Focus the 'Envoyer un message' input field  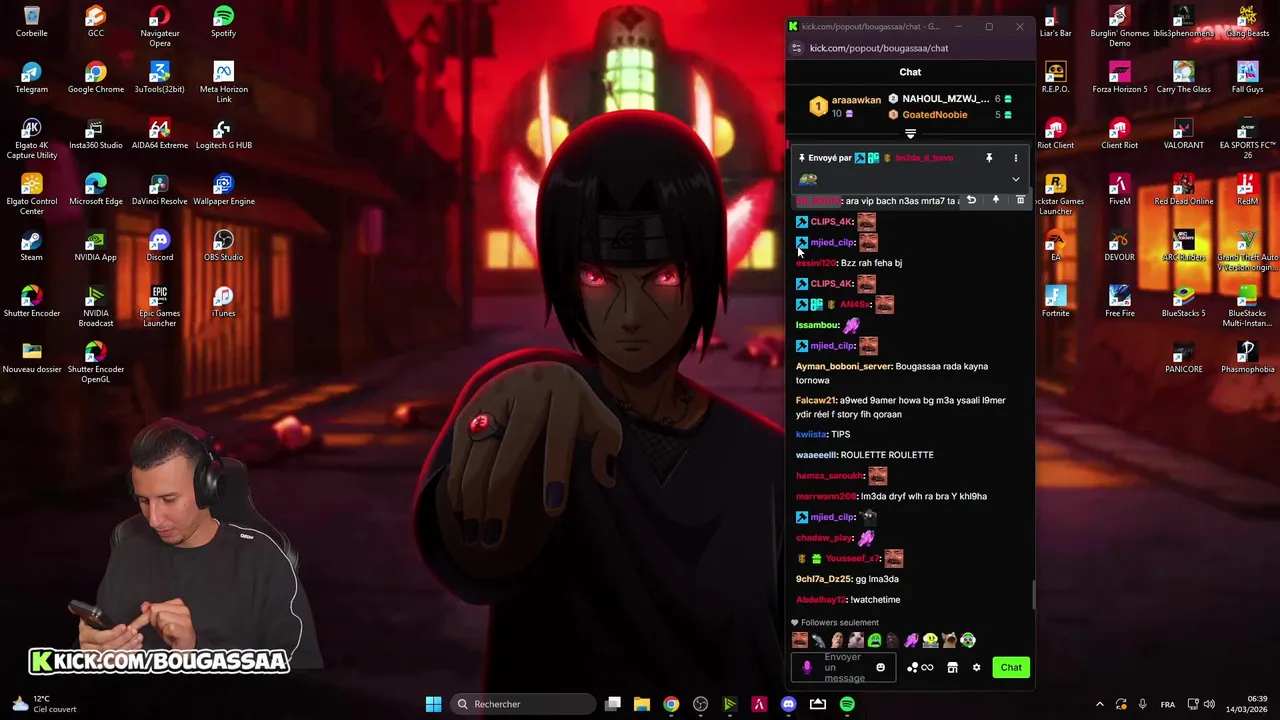(845, 667)
